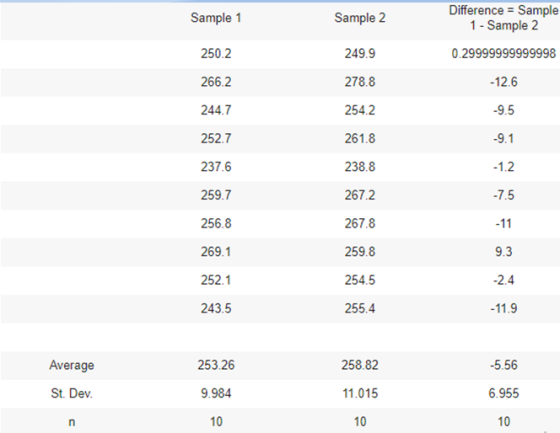Click Sample 1 value 252.1
The height and width of the screenshot is (433, 560).
pyautogui.click(x=216, y=280)
